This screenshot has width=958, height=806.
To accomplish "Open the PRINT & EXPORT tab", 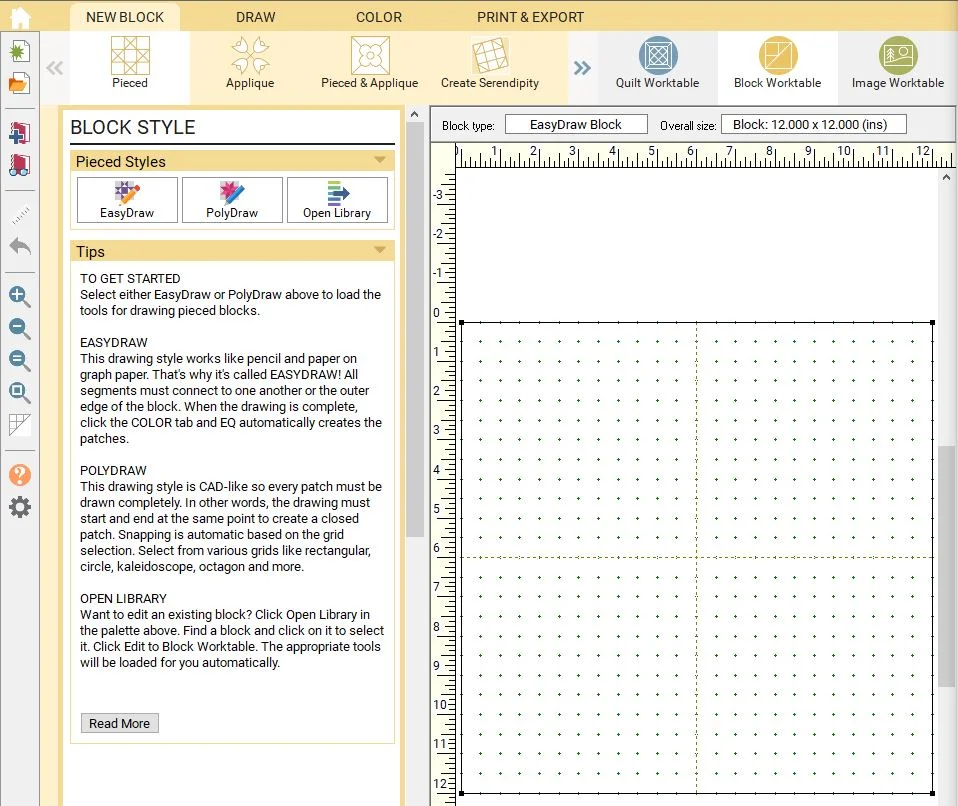I will (530, 17).
